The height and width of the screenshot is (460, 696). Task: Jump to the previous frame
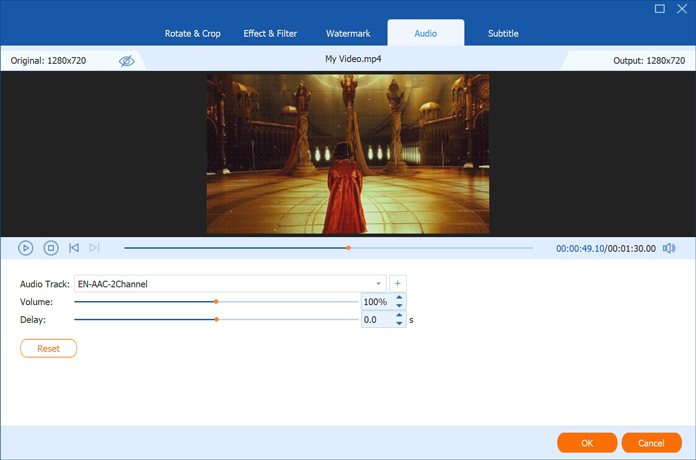(74, 248)
